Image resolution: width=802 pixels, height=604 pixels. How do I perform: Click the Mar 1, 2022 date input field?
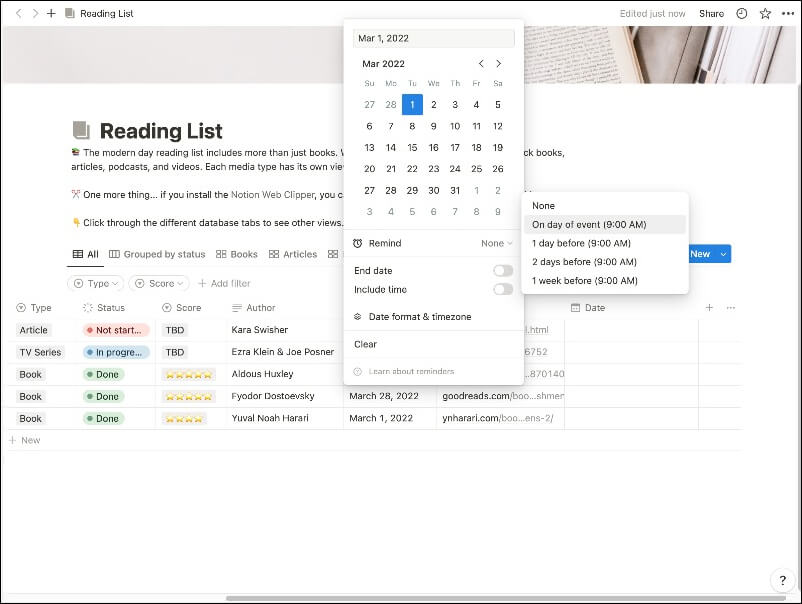pos(433,37)
